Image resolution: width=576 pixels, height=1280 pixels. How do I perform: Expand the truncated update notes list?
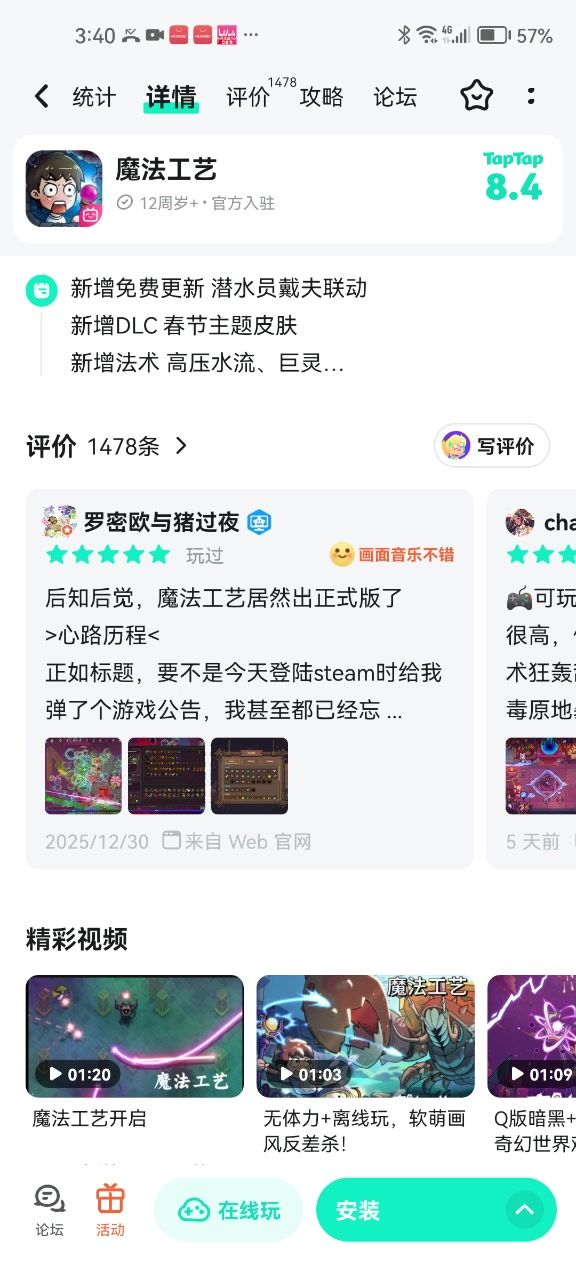207,363
